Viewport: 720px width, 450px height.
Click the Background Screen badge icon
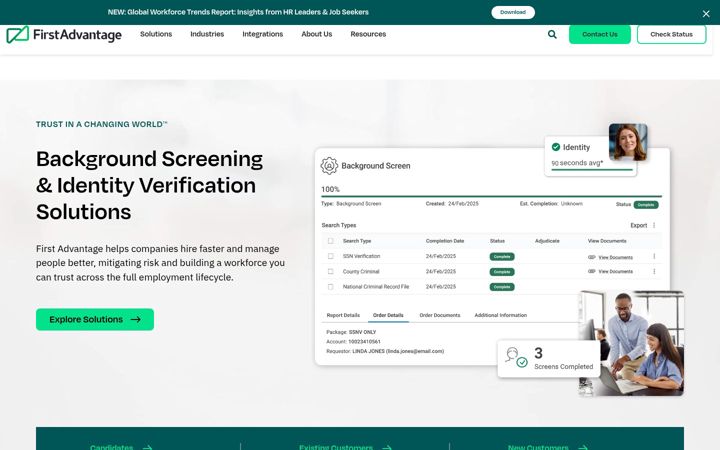(329, 166)
